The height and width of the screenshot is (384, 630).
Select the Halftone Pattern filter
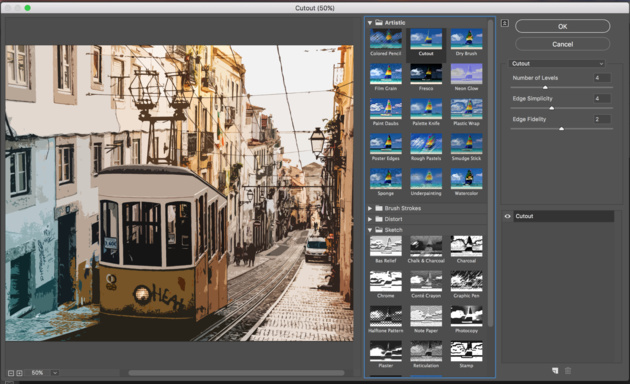click(386, 316)
